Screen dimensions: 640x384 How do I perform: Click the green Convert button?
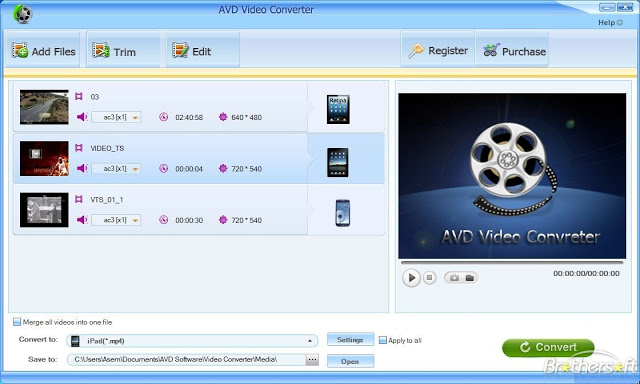click(548, 347)
